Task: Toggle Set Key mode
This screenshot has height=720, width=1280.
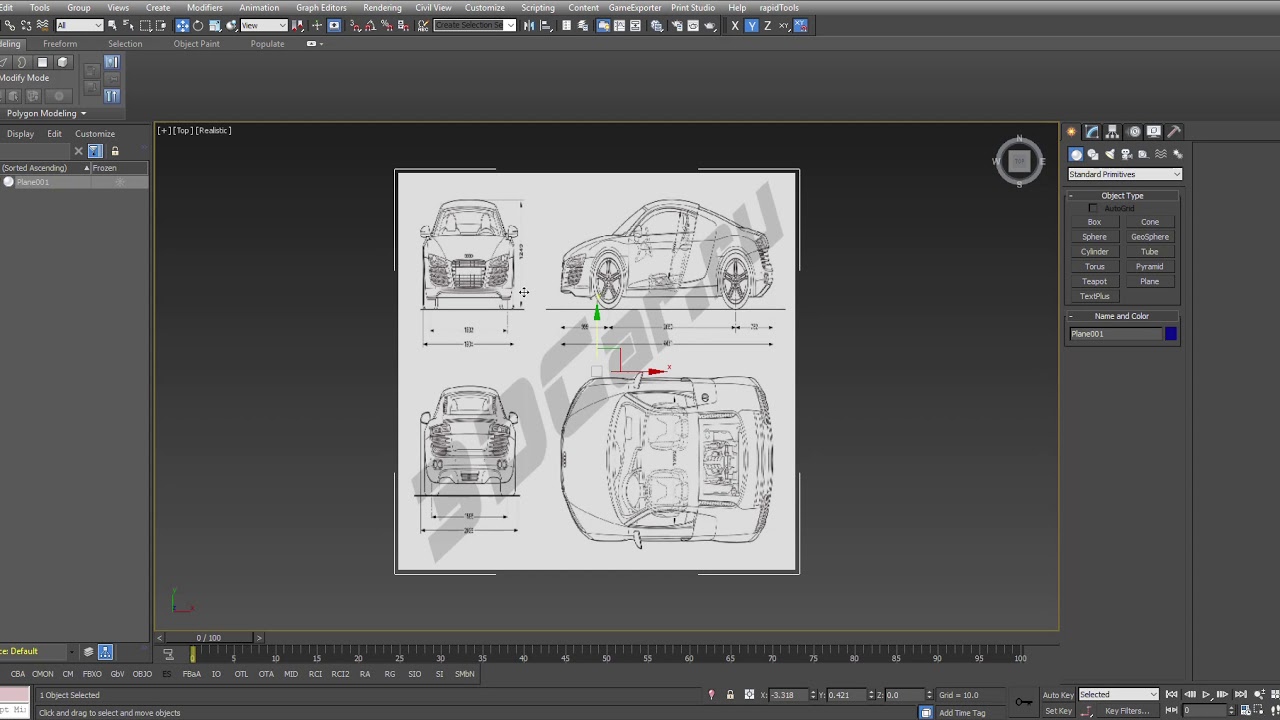Action: 1058,711
